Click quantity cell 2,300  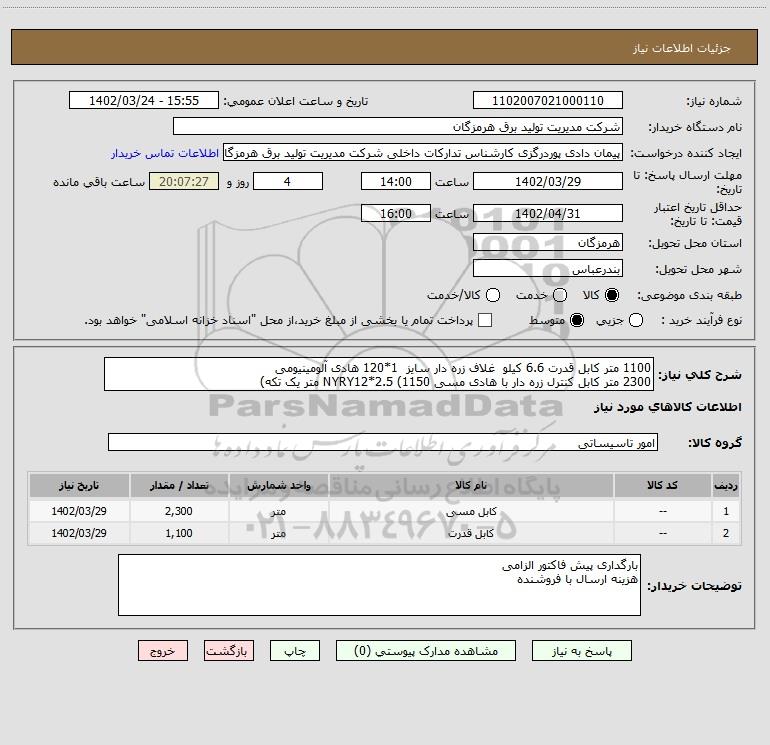179,511
